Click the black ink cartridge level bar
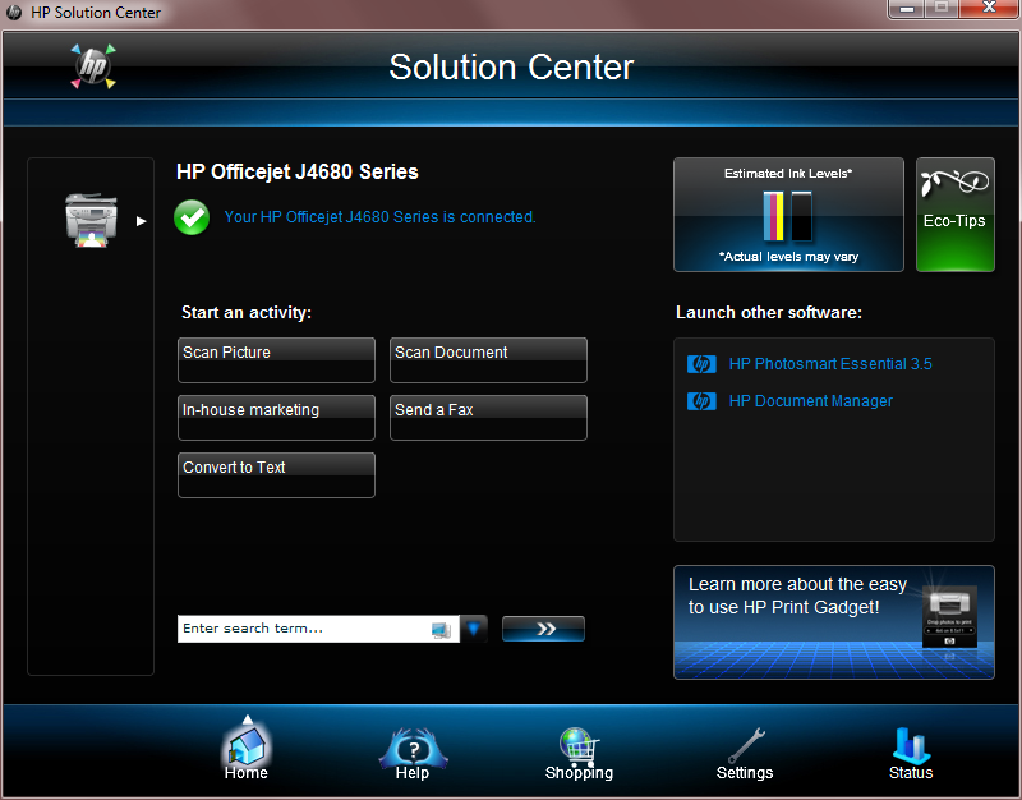 801,216
